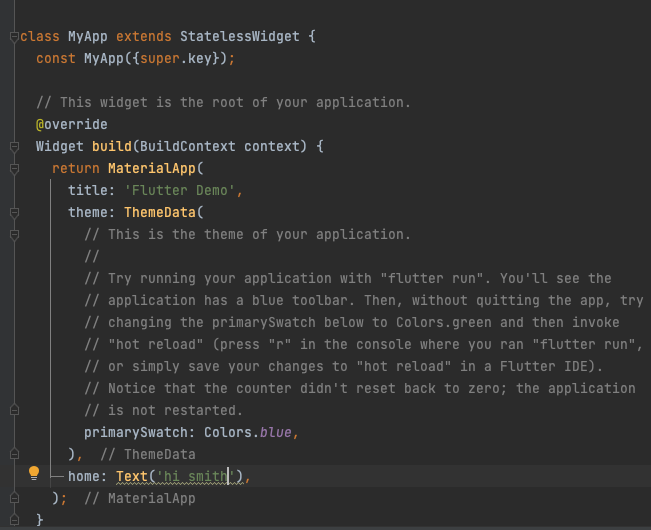Image resolution: width=651 pixels, height=530 pixels.
Task: Click the 'BuildContext' type name
Action: [188, 147]
